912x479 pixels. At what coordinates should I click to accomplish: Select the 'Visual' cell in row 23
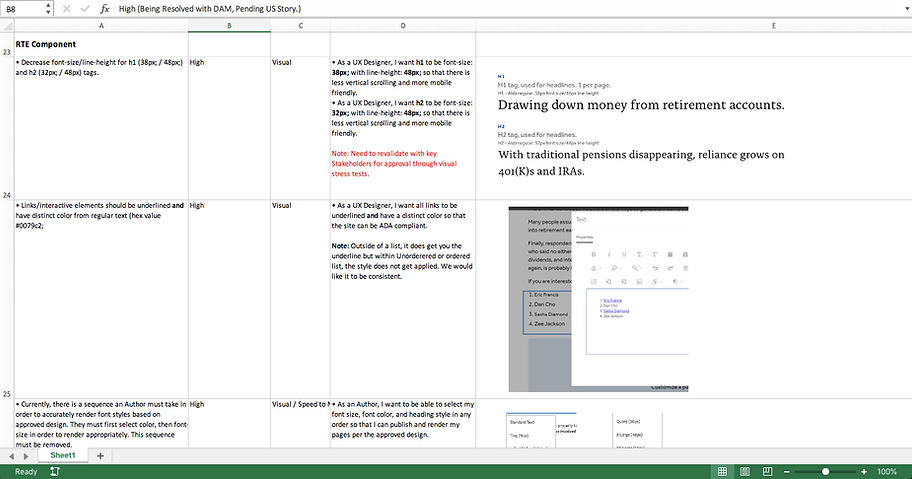coord(300,128)
